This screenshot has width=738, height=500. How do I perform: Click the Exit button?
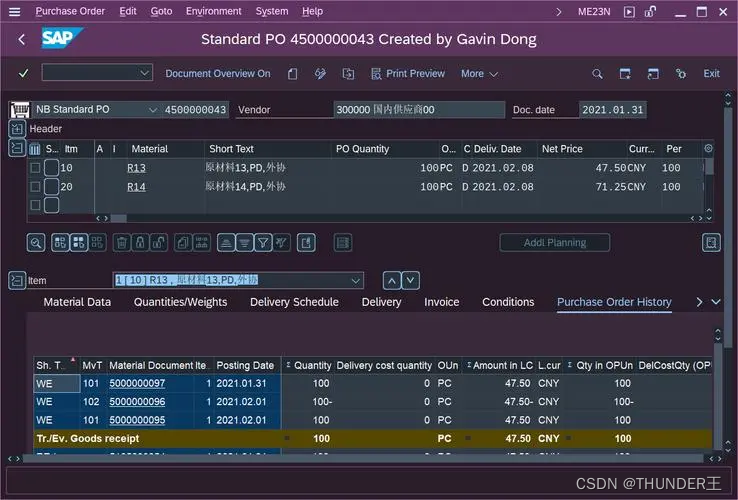coord(711,74)
